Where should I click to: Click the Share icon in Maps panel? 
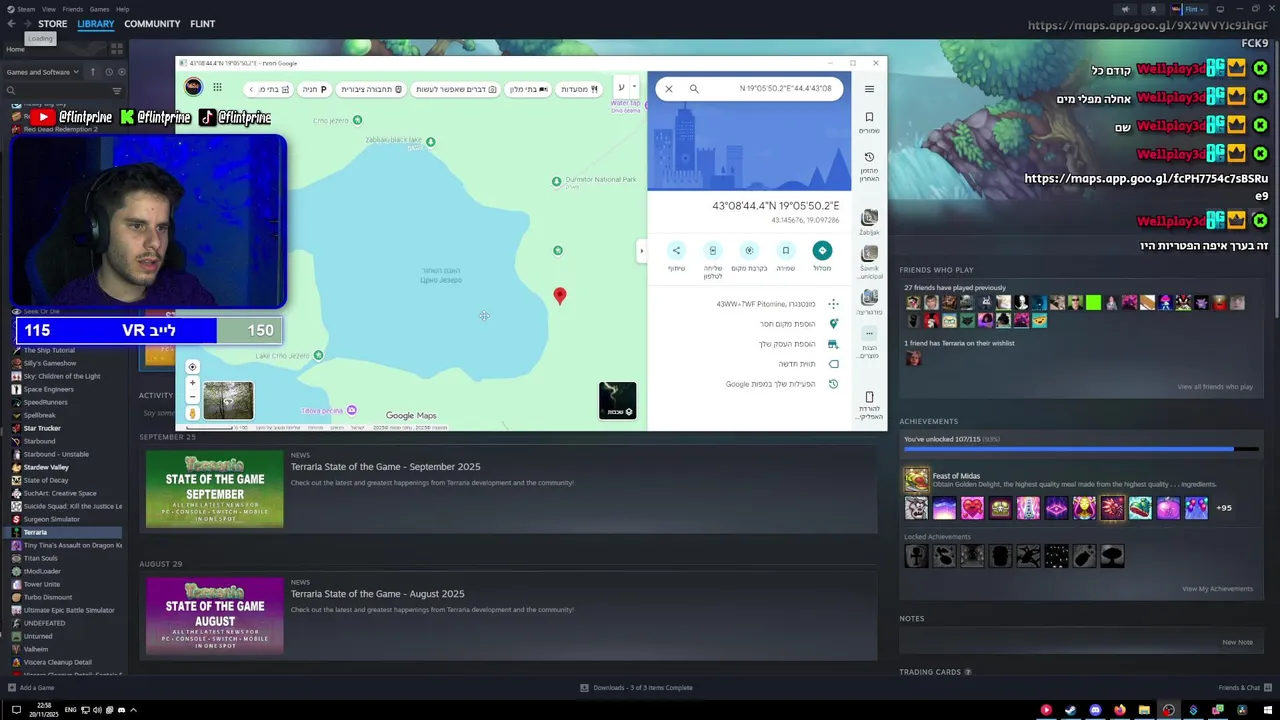point(676,250)
